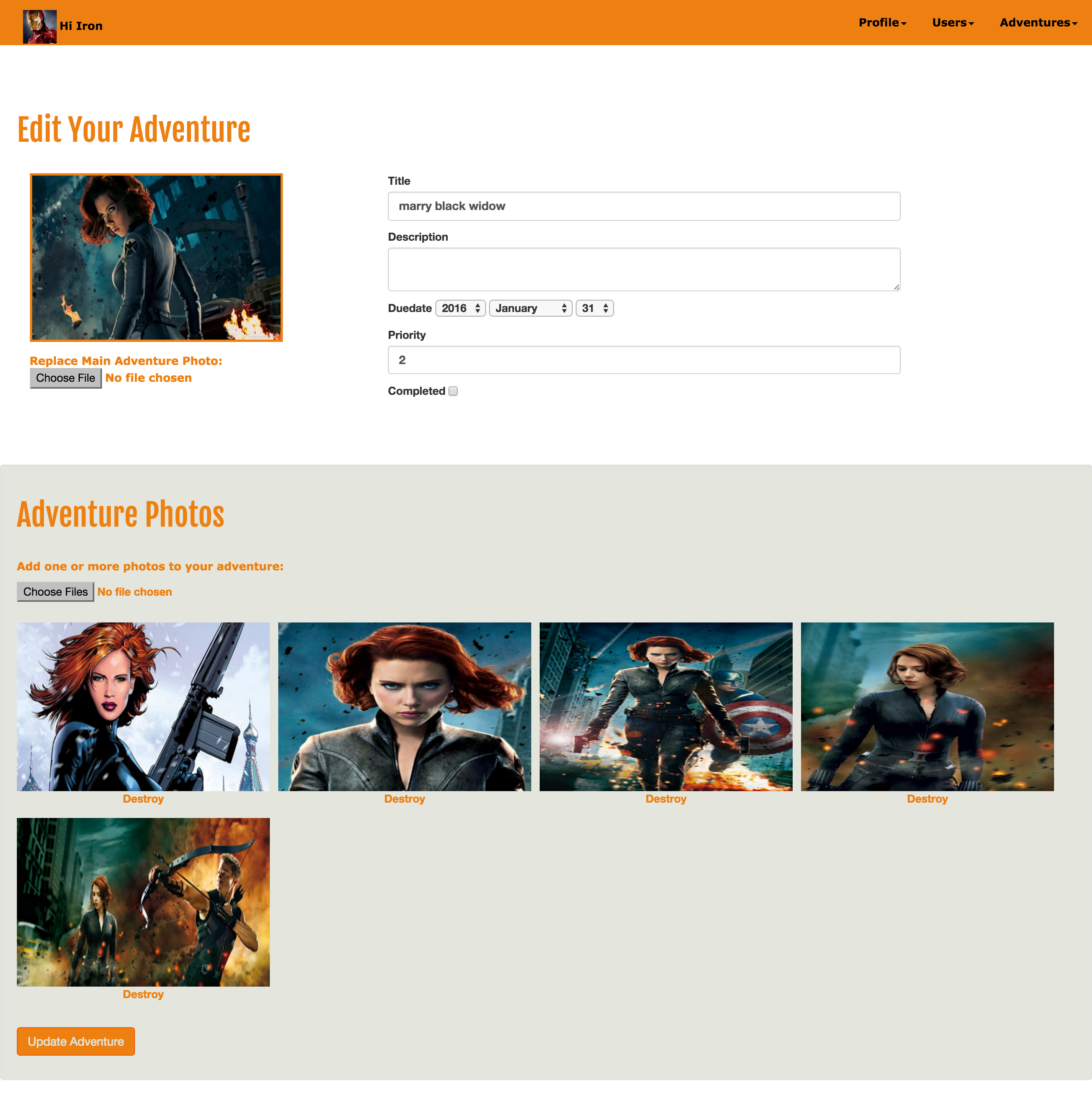Select the photo with Captain America shield
This screenshot has width=1092, height=1097.
[666, 706]
